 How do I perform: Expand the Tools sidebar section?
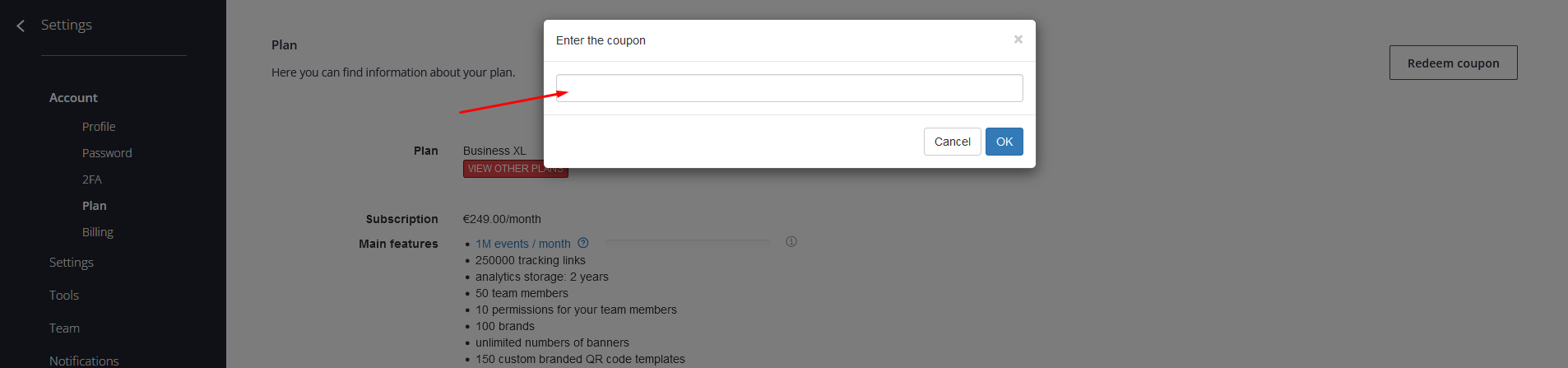click(64, 296)
